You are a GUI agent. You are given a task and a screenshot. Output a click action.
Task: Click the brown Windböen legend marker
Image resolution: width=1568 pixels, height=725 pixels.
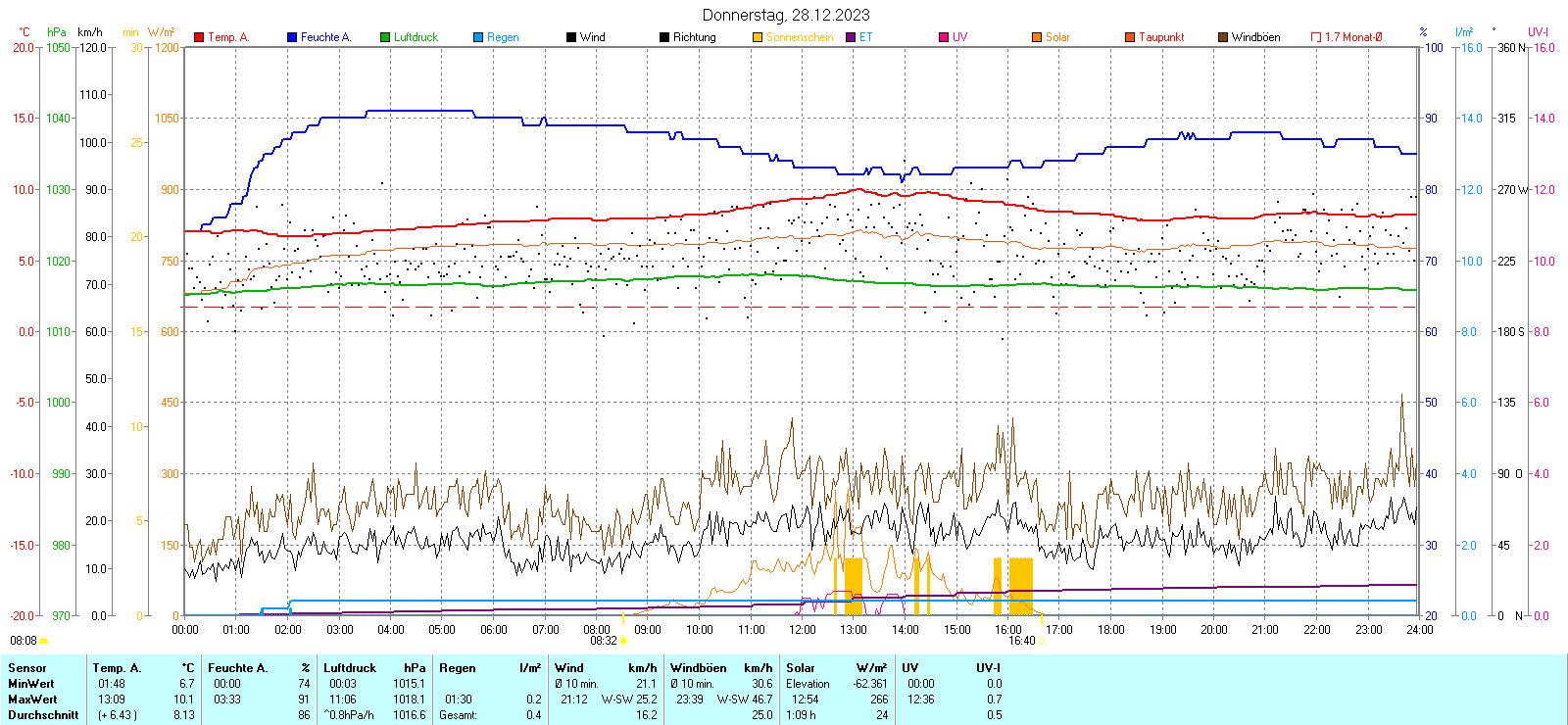coord(1223,37)
